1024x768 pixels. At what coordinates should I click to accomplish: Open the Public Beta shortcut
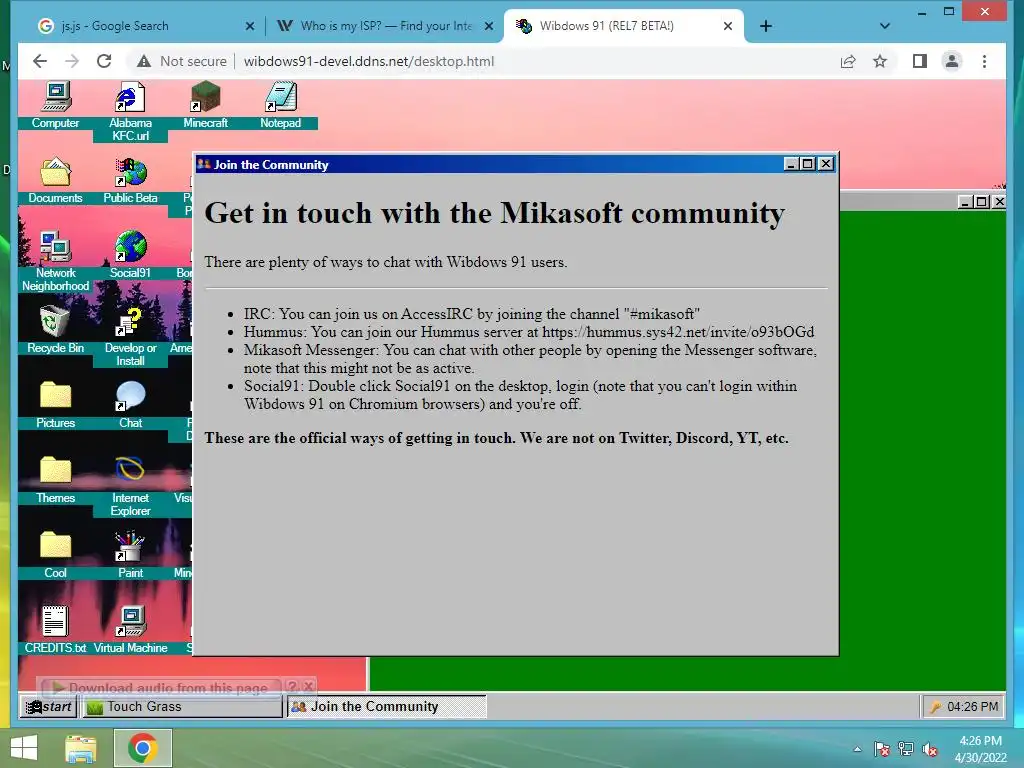pyautogui.click(x=130, y=180)
